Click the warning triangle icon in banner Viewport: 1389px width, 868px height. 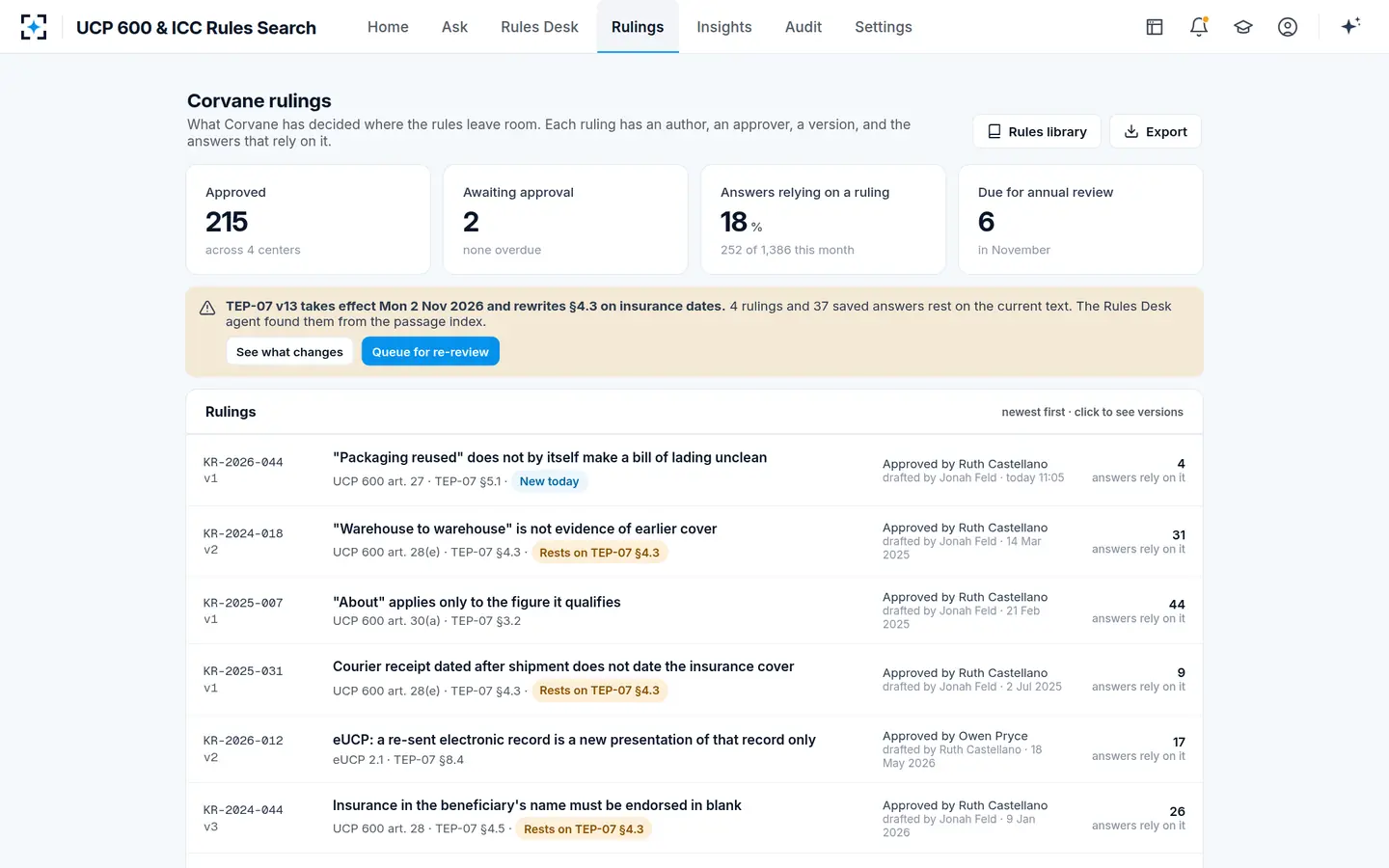click(x=207, y=309)
